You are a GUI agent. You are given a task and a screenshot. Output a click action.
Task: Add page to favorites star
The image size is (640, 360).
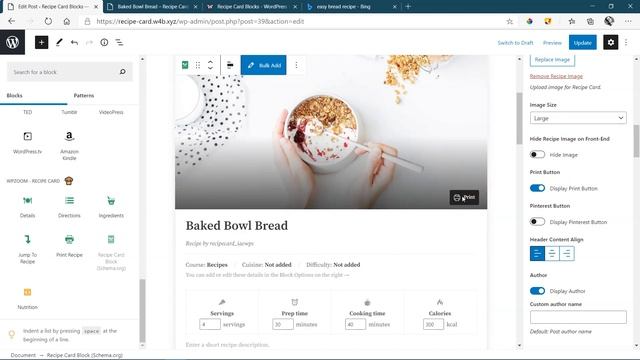(509, 21)
